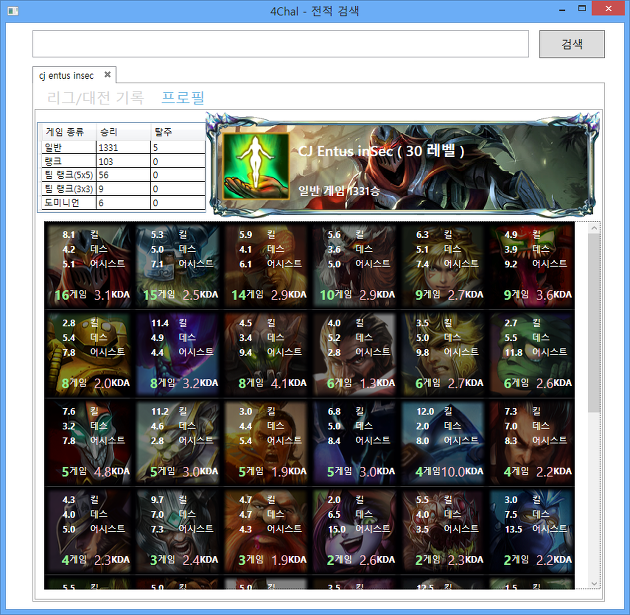Click 일반 게임 1331승 banner text
Viewport: 630px width, 615px height.
[x=339, y=191]
